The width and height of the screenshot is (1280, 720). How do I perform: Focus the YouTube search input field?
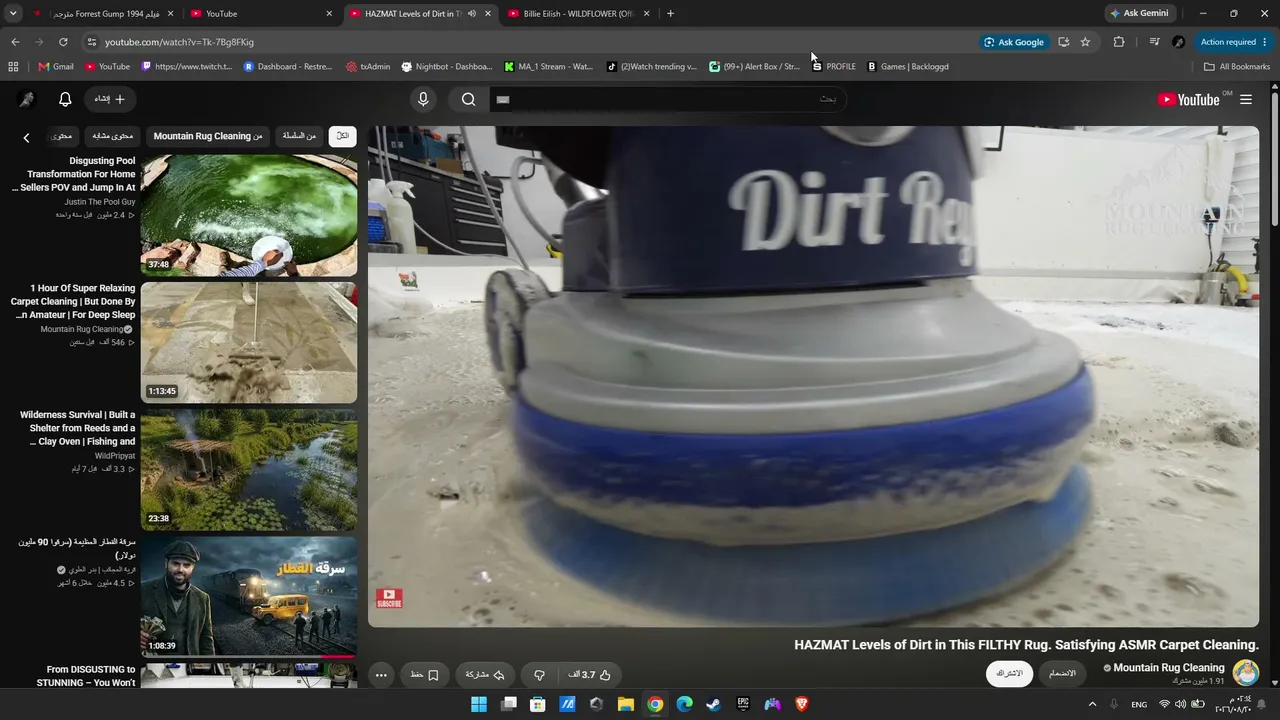667,99
